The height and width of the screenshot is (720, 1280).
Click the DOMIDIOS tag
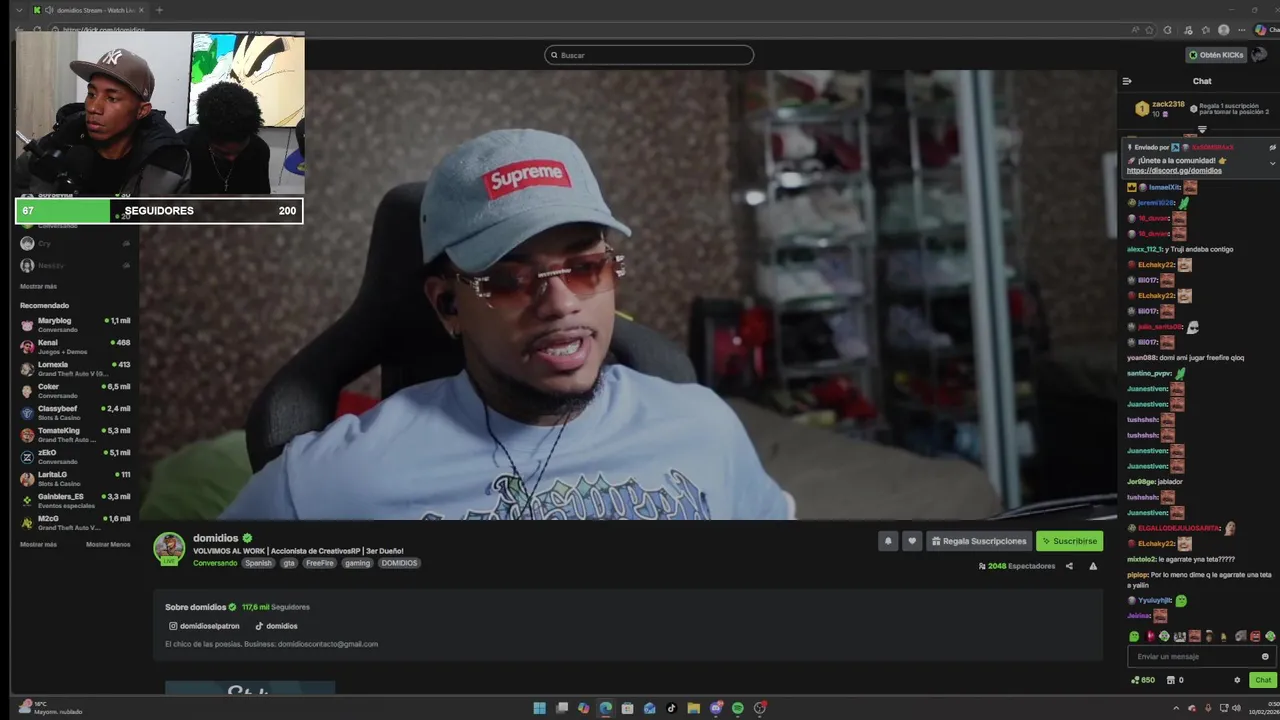click(399, 563)
